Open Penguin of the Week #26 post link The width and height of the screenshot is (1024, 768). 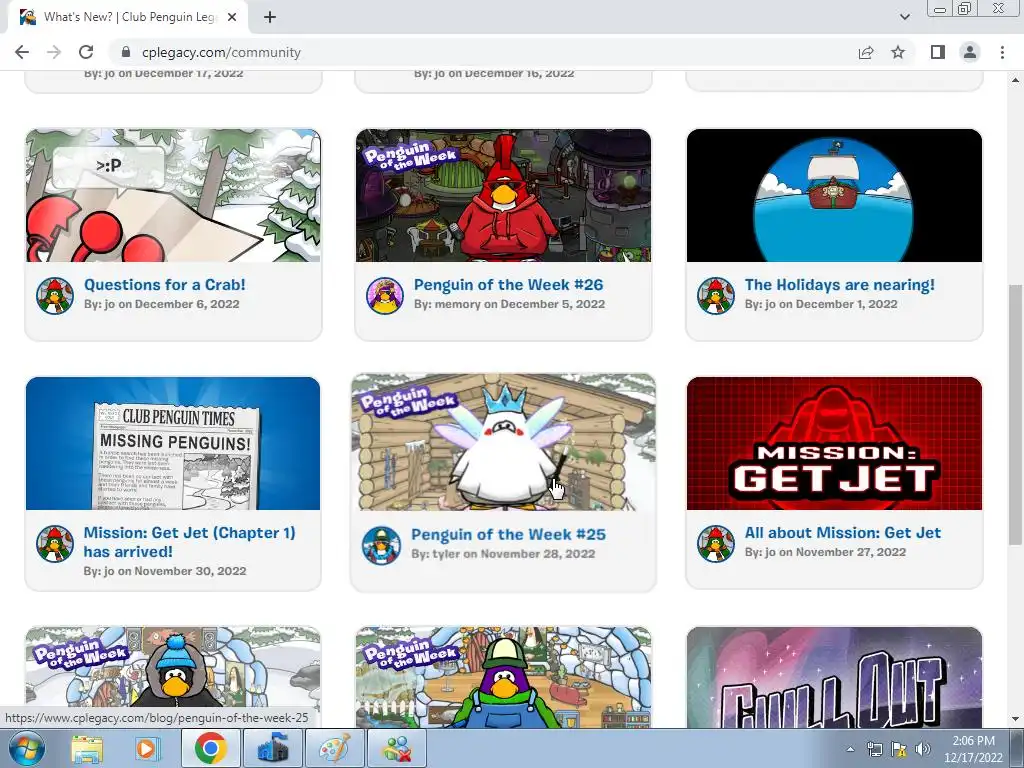click(x=508, y=285)
